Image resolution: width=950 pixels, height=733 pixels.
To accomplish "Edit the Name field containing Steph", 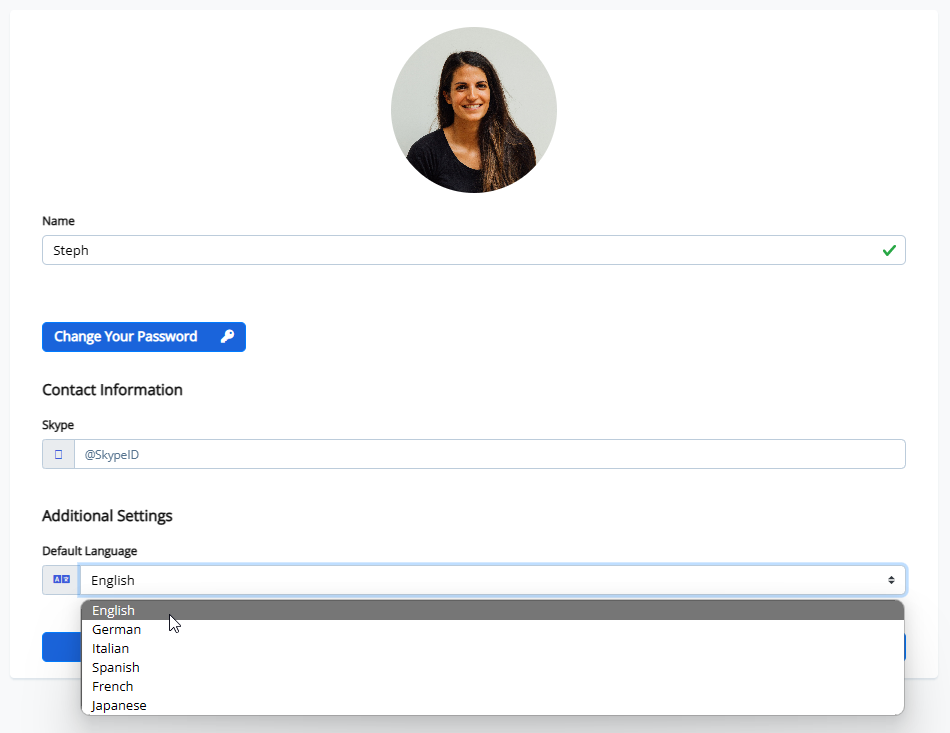I will pos(474,250).
